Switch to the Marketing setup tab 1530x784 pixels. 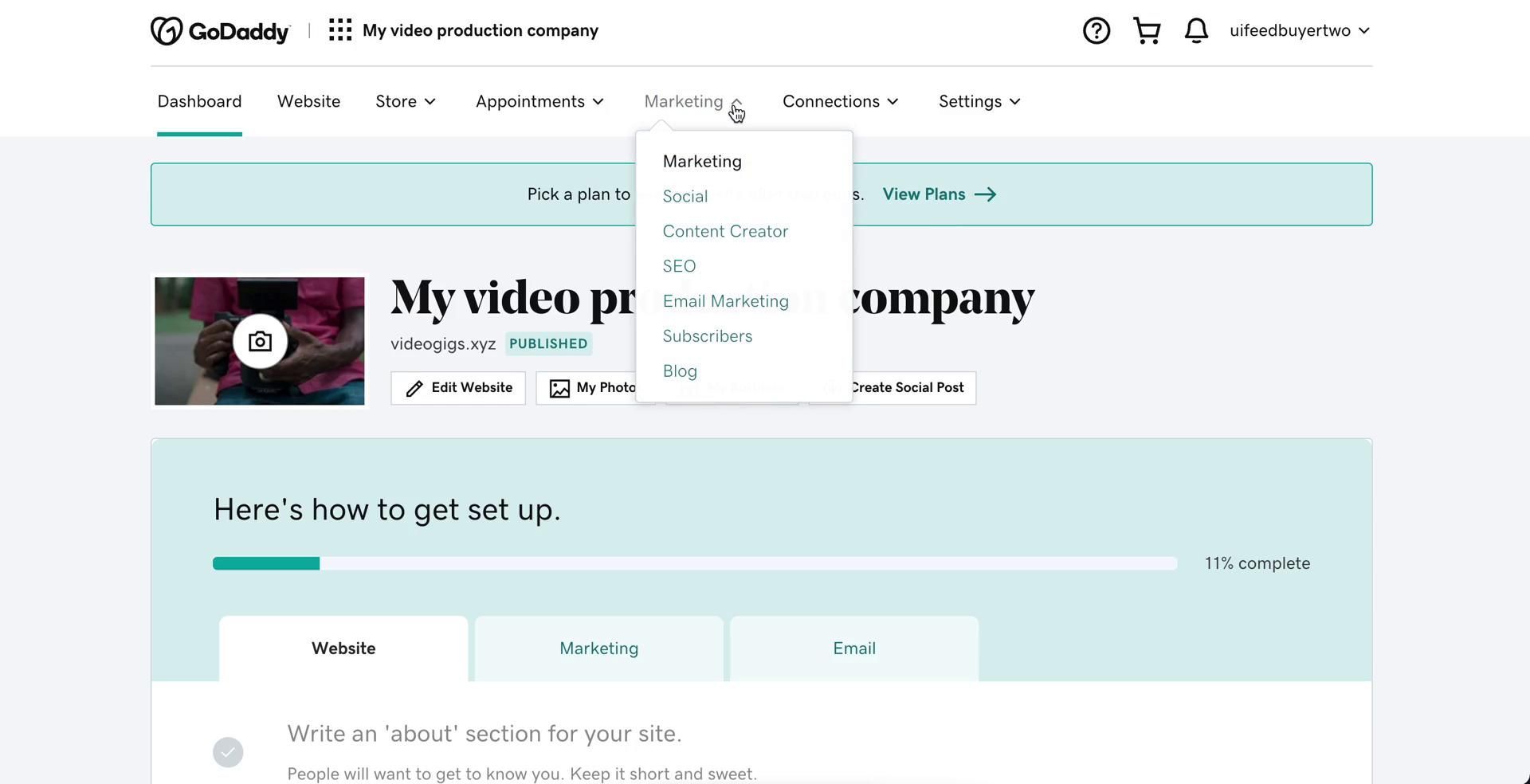[x=598, y=649]
